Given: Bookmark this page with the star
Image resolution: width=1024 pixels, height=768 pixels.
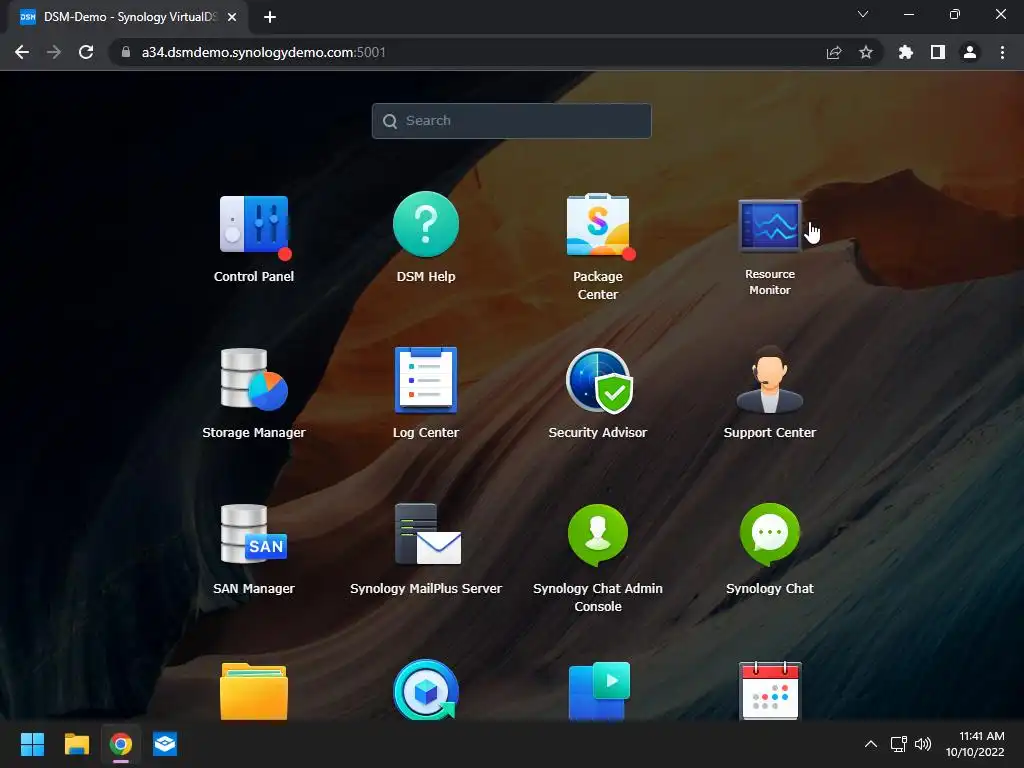Looking at the screenshot, I should coord(866,52).
